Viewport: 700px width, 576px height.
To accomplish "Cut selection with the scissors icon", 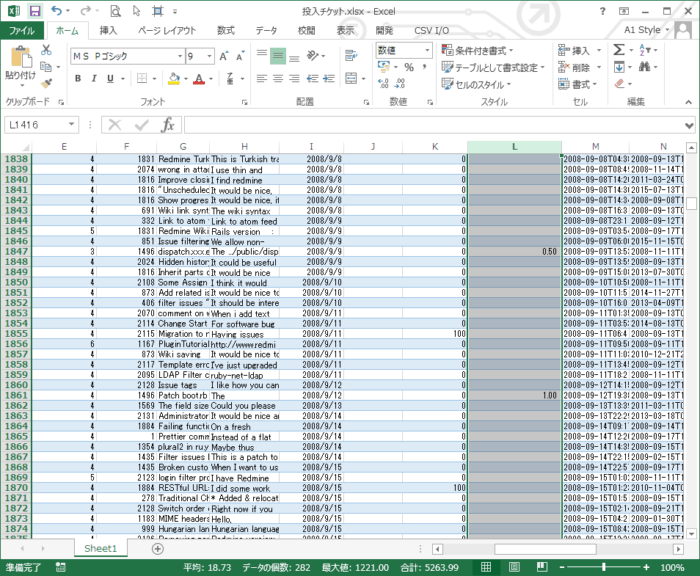I will click(46, 50).
